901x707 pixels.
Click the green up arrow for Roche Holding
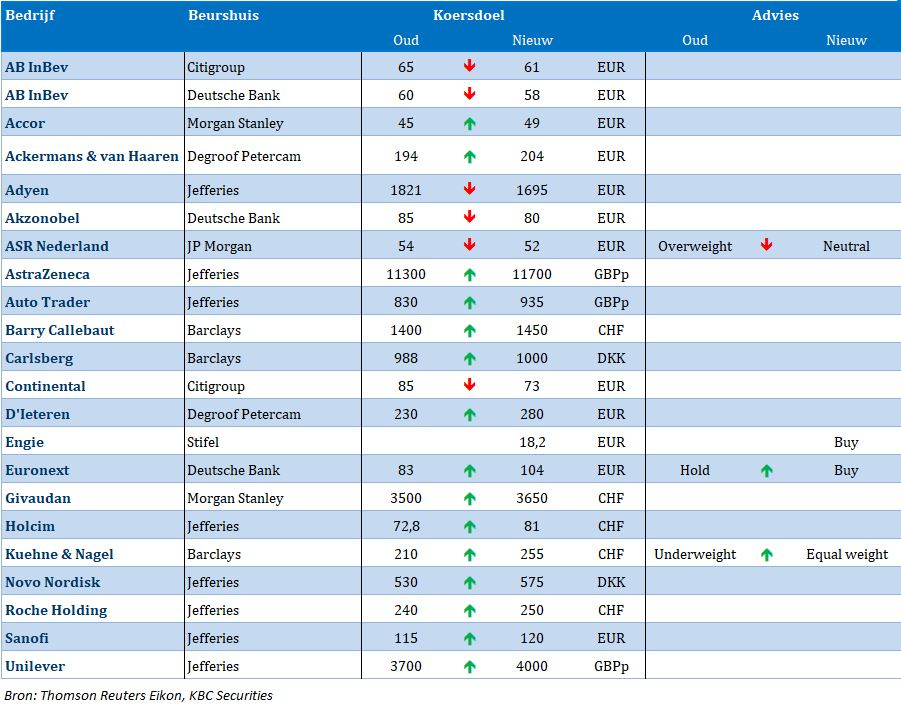click(x=469, y=610)
